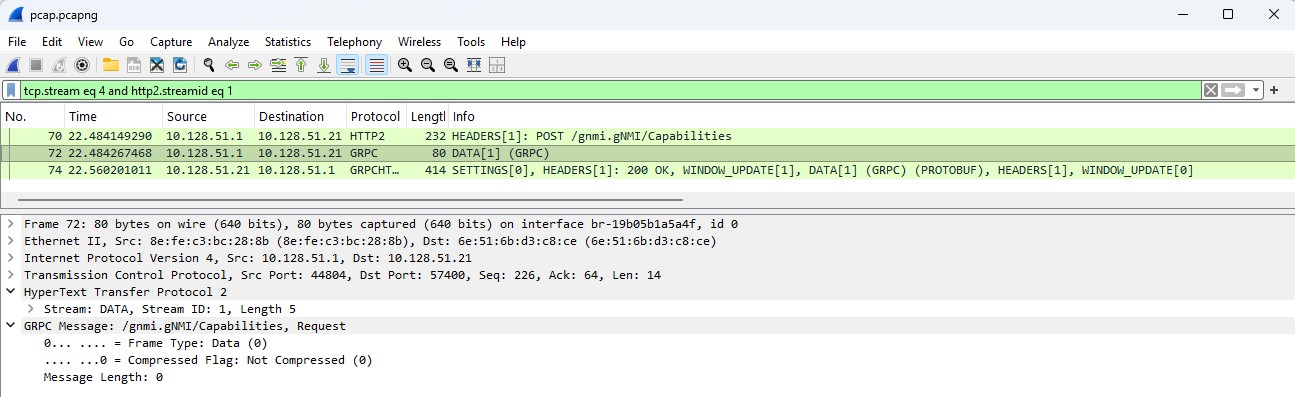Select packet 74 with SETTINGS[0] 200 OK
The image size is (1295, 397).
647,170
